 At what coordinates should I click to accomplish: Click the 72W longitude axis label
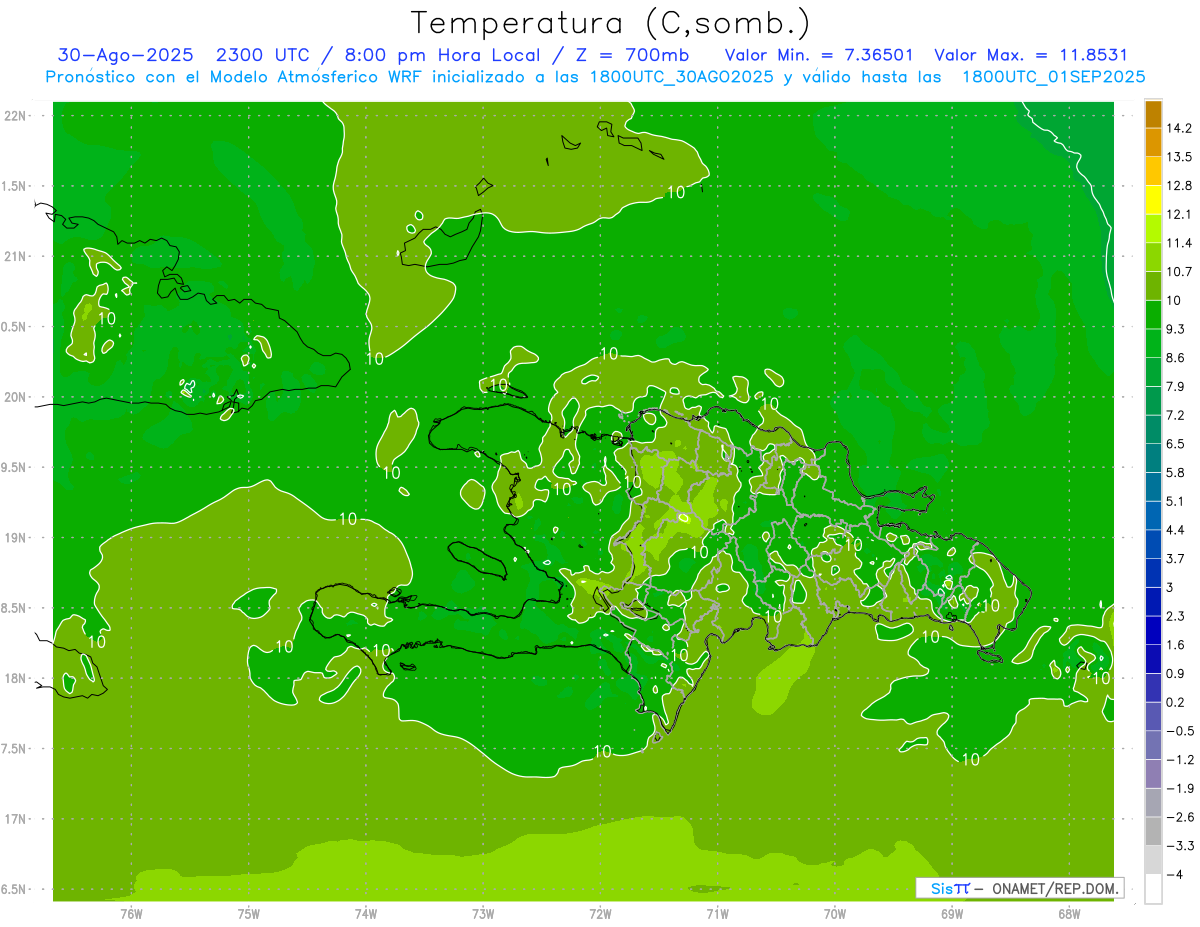coord(600,913)
